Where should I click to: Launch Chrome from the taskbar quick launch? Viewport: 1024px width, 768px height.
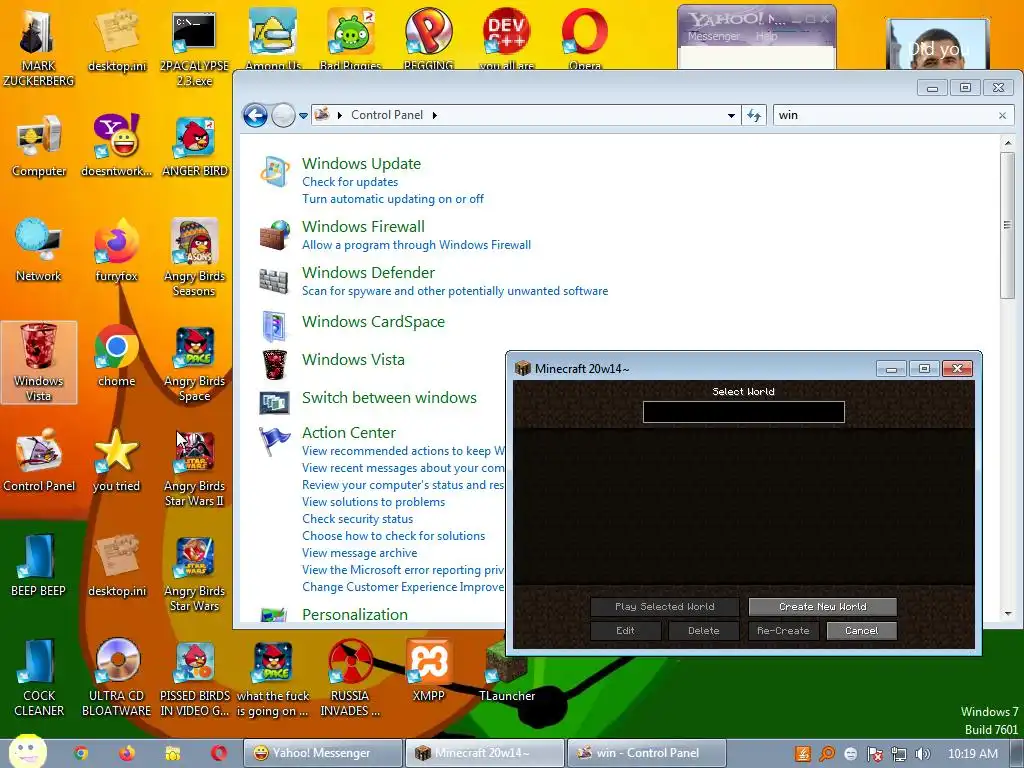tap(81, 753)
